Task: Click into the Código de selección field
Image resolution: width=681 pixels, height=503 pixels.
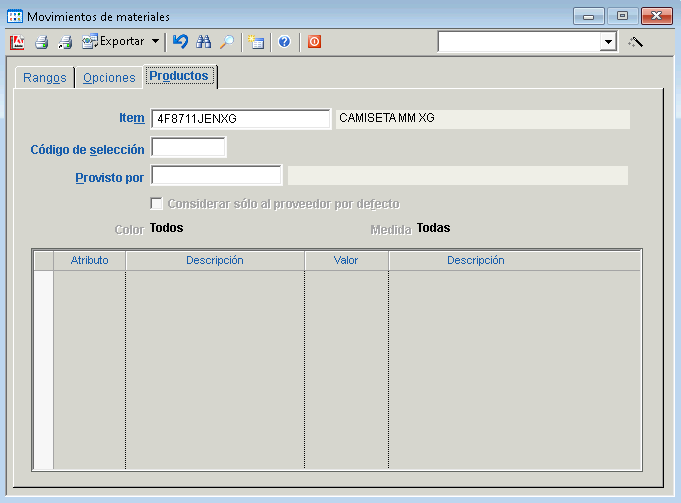Action: pos(189,148)
